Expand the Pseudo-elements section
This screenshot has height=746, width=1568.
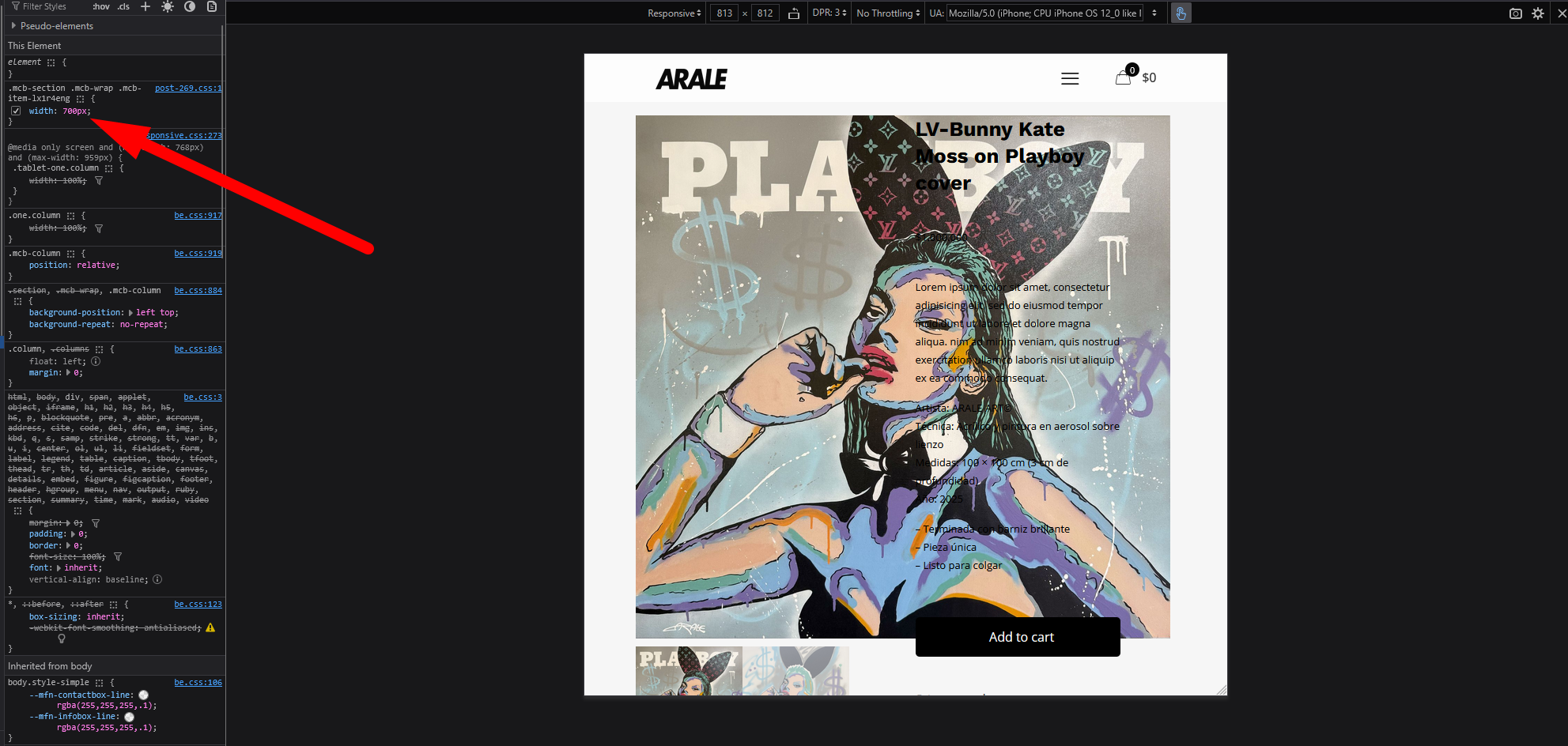[x=13, y=26]
